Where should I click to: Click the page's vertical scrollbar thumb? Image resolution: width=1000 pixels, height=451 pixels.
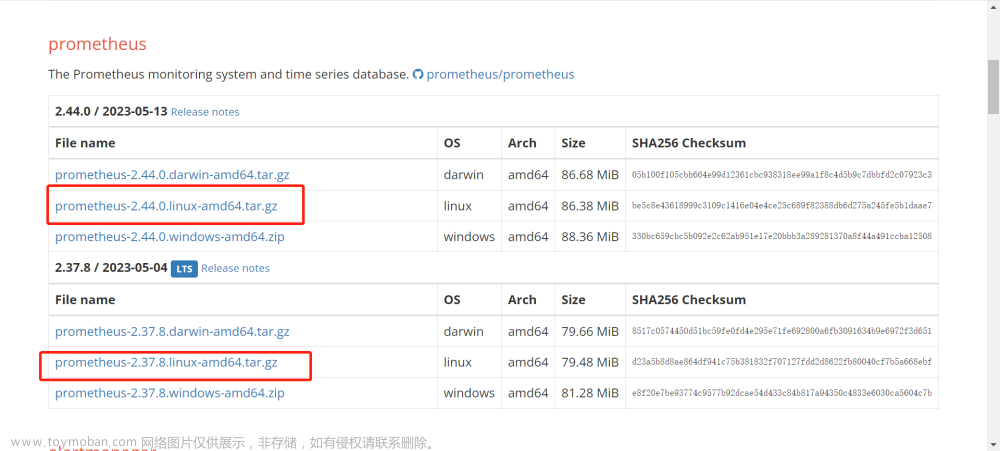993,86
